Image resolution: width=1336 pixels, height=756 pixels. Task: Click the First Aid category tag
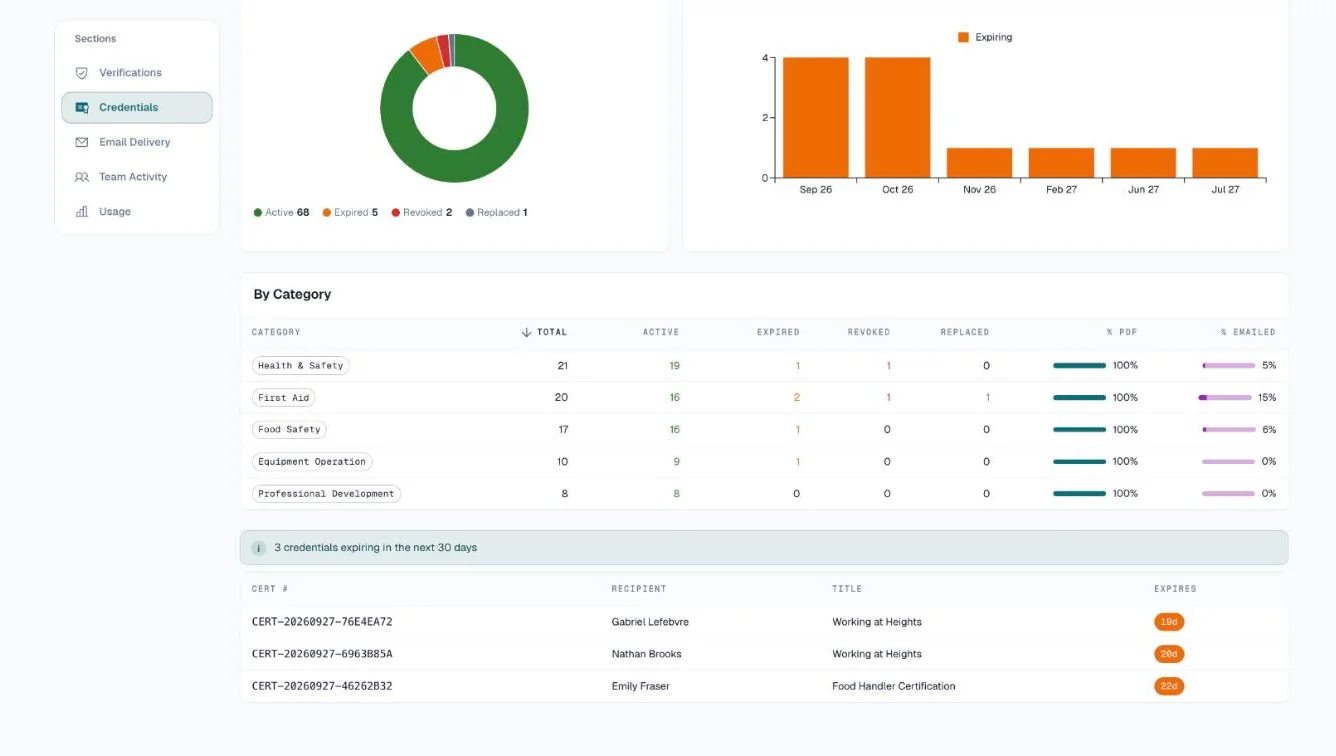click(x=284, y=398)
